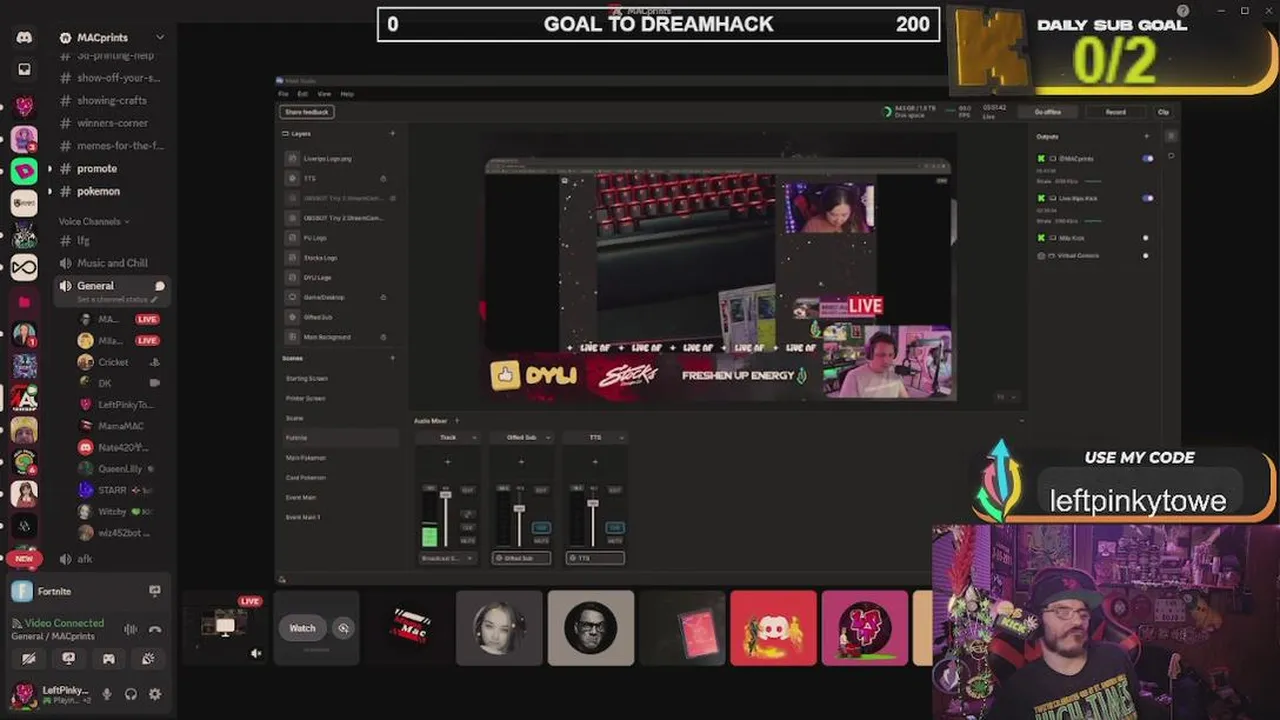Open Discord user settings gear
1280x720 pixels.
155,694
